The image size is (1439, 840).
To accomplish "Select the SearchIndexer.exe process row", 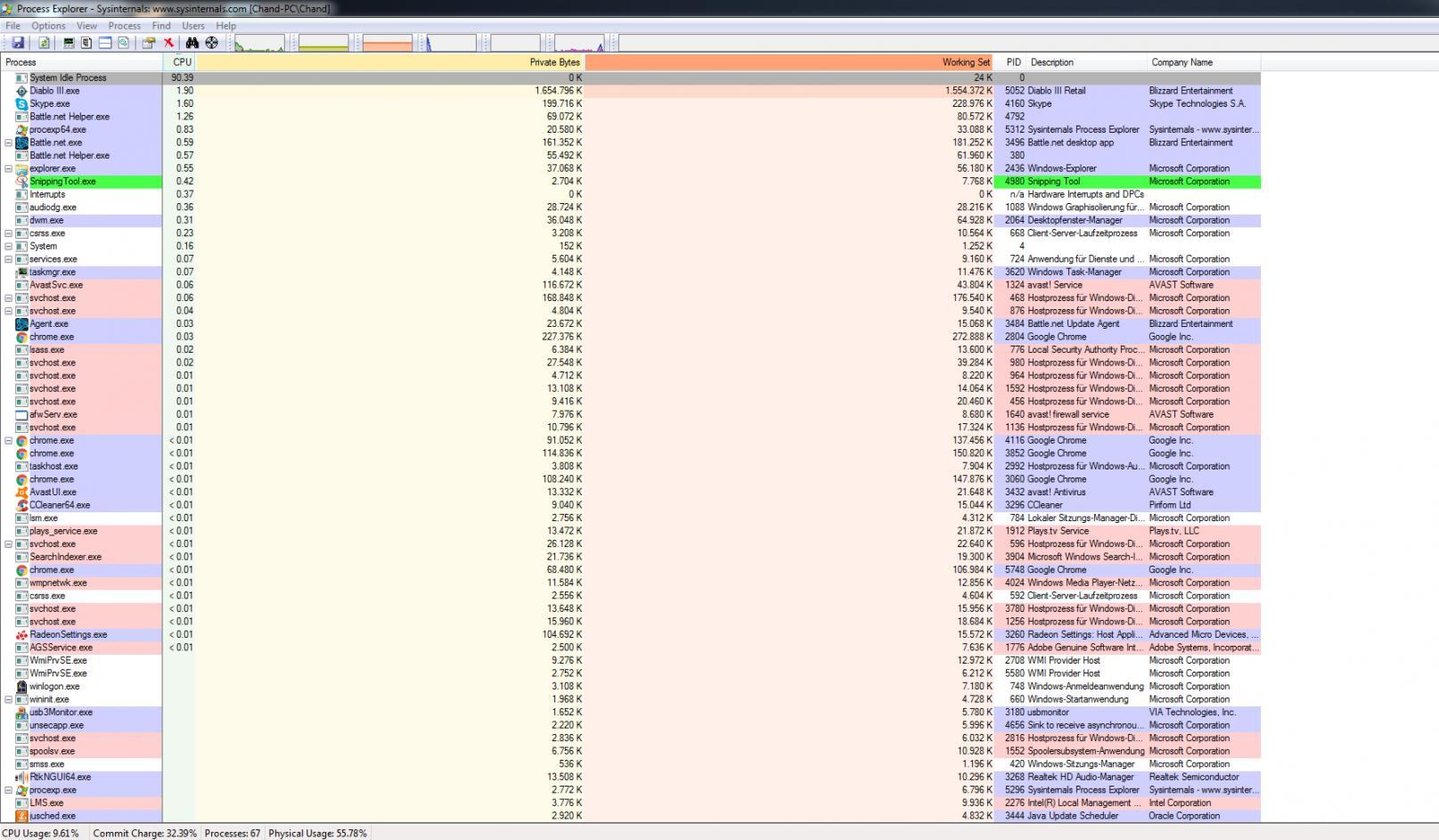I will (630, 557).
